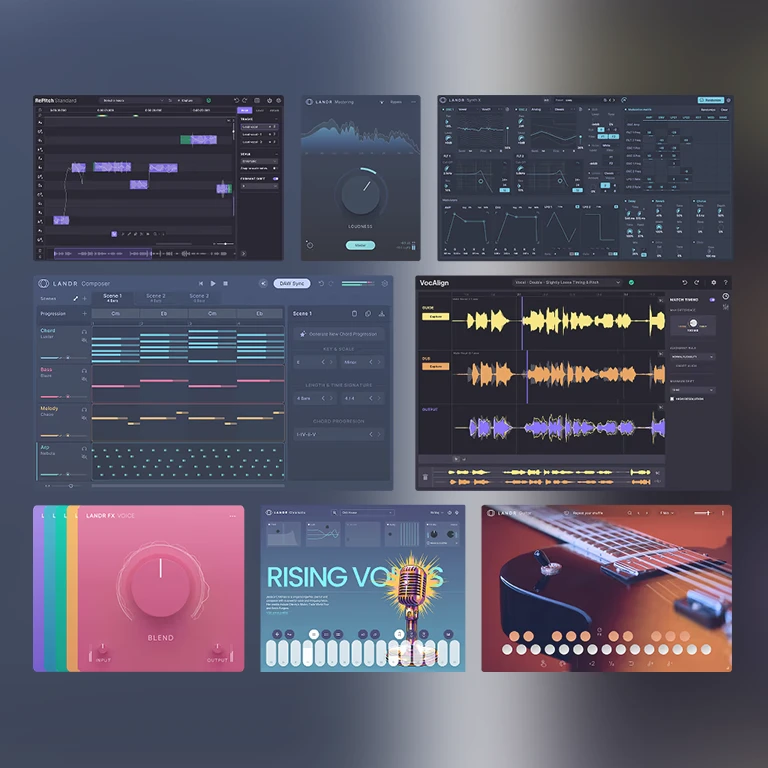Viewport: 768px width, 768px height.
Task: Step the 4/4 time signature forward
Action: click(379, 398)
